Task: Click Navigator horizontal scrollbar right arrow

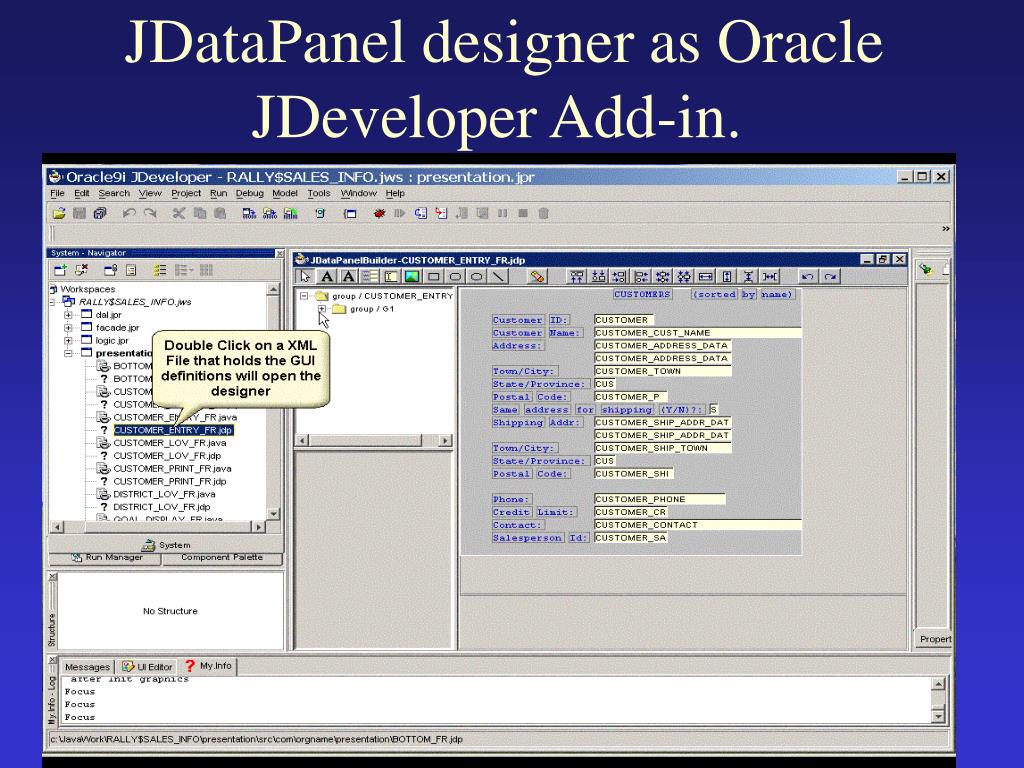Action: [x=259, y=527]
